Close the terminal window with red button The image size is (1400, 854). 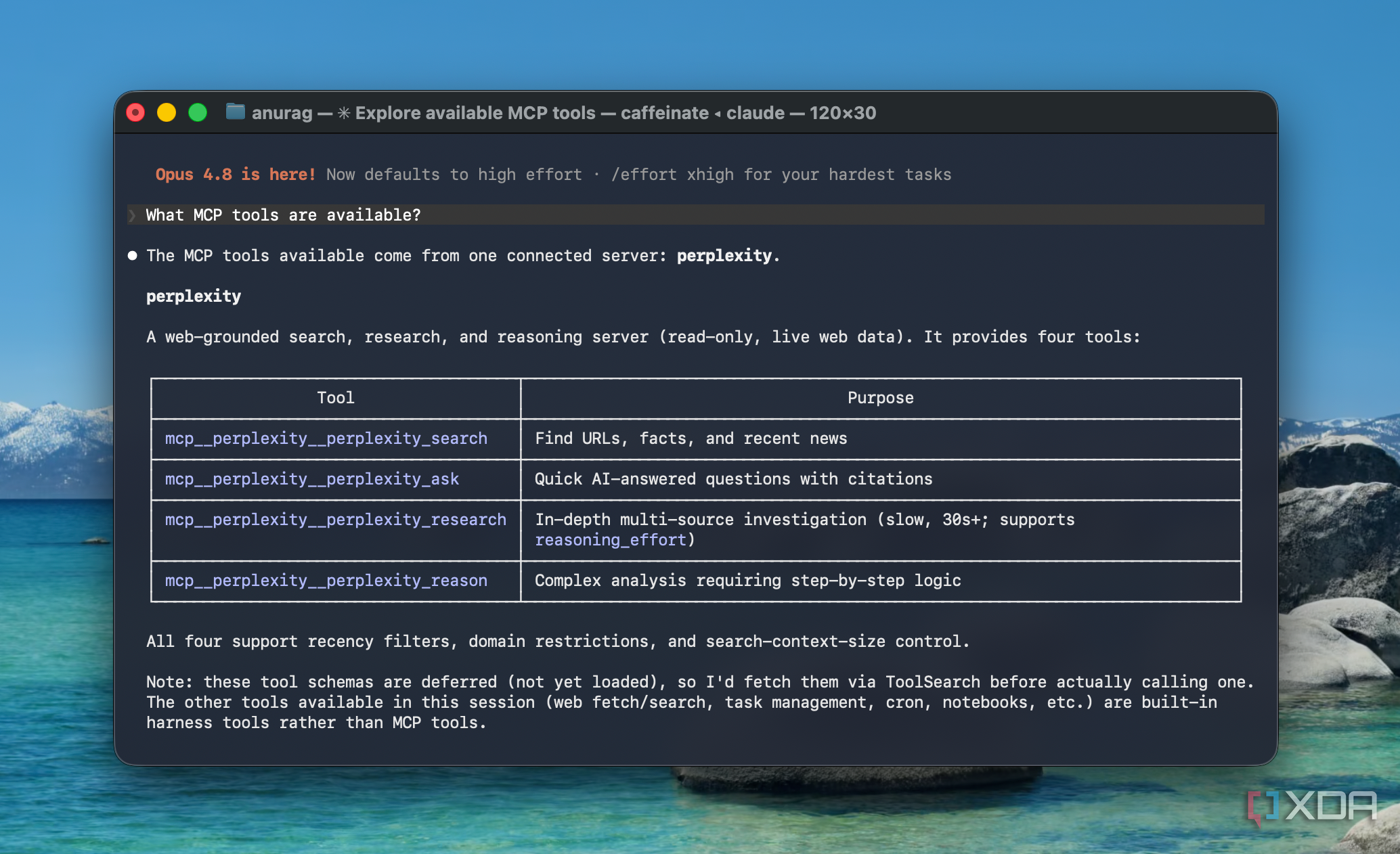[x=135, y=112]
